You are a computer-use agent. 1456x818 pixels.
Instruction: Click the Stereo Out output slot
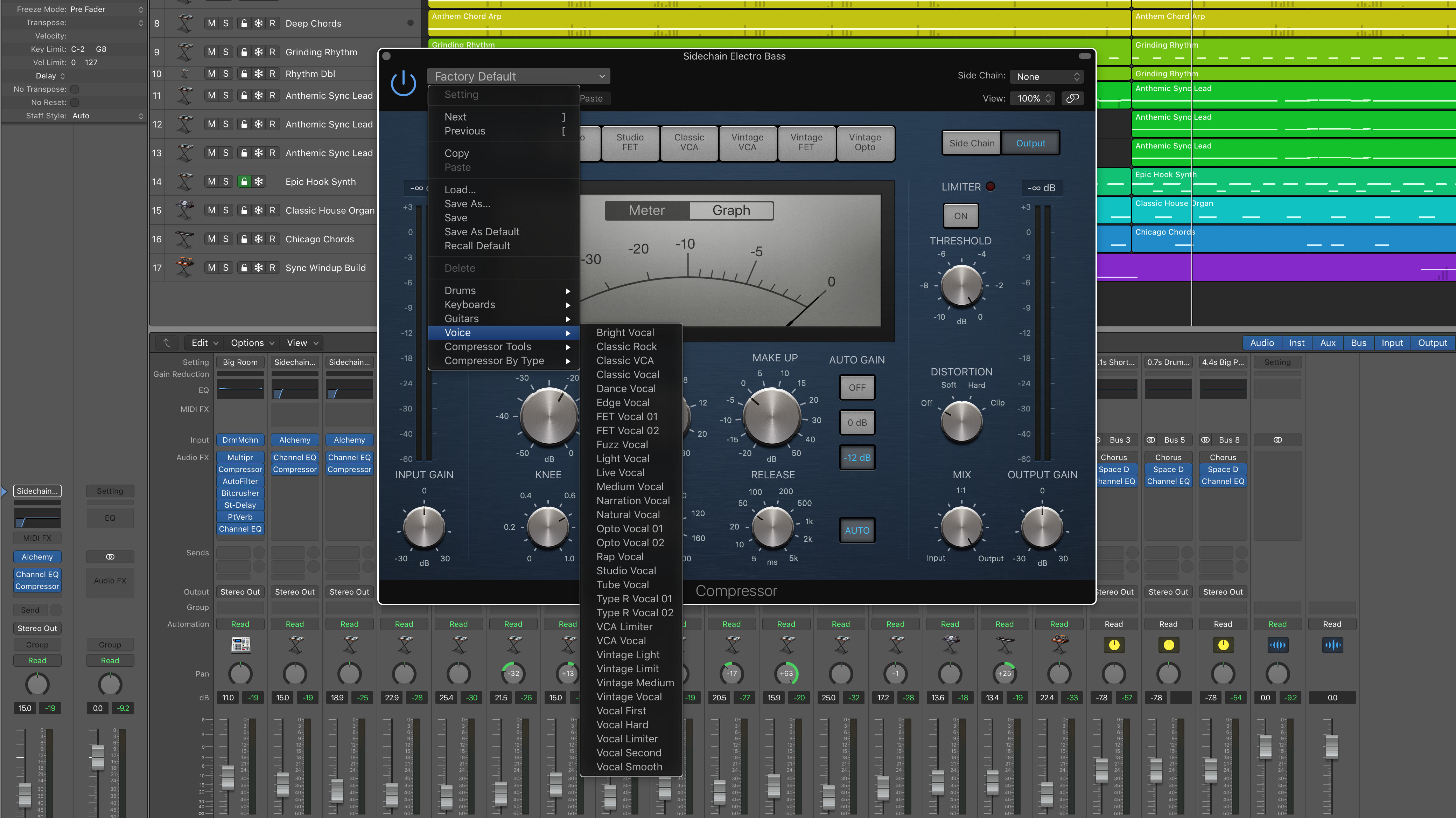coord(240,592)
